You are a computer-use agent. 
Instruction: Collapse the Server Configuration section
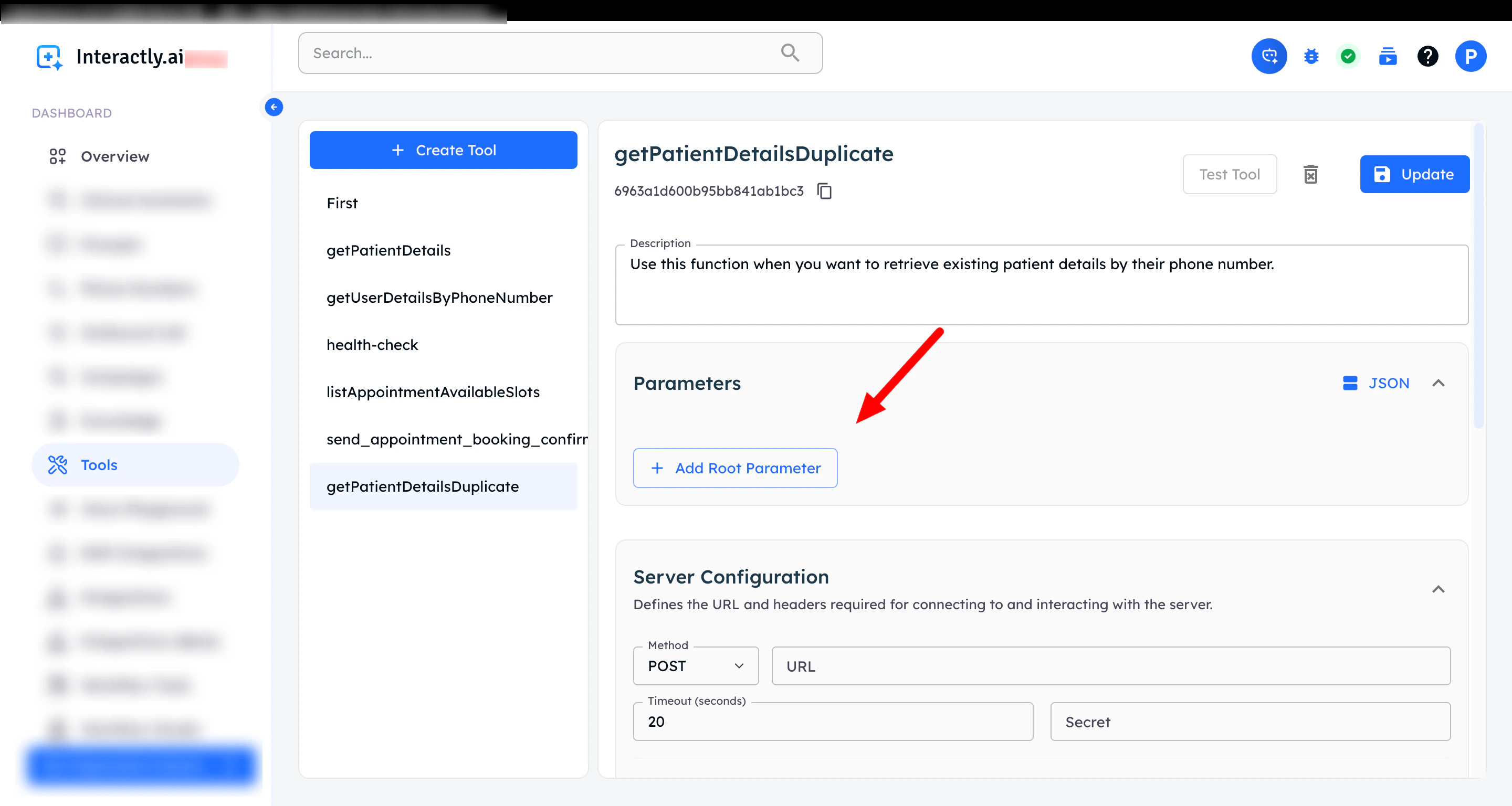1438,589
